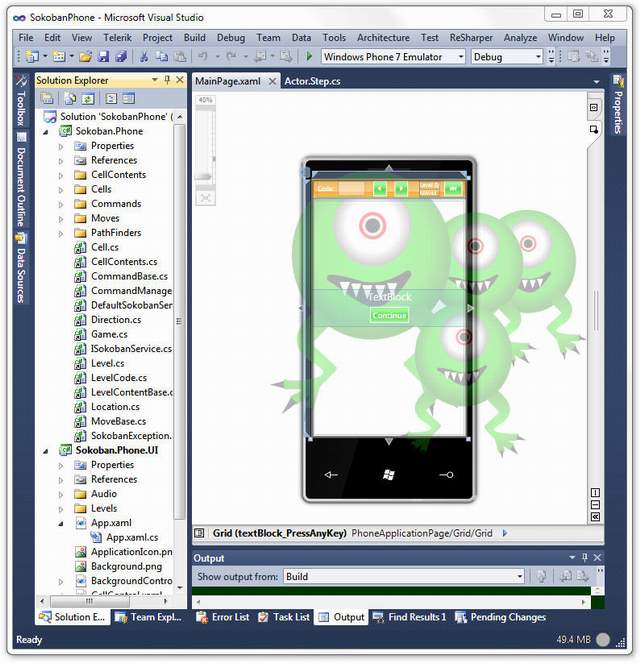Open the Toolbox side panel

21,102
